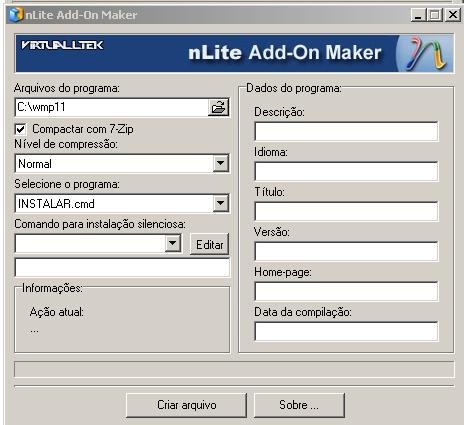Open the silent install command dropdown
464x425 pixels.
[173, 243]
